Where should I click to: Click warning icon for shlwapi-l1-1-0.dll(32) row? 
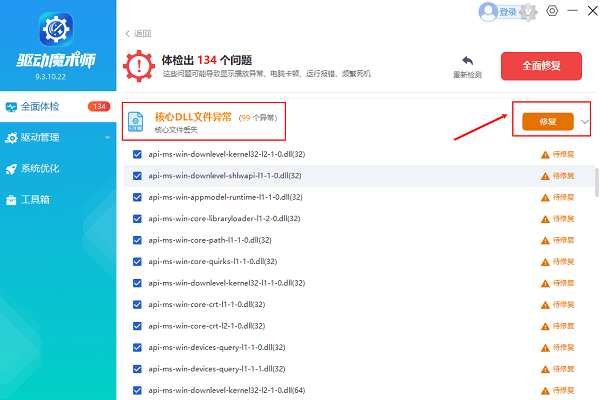click(545, 176)
